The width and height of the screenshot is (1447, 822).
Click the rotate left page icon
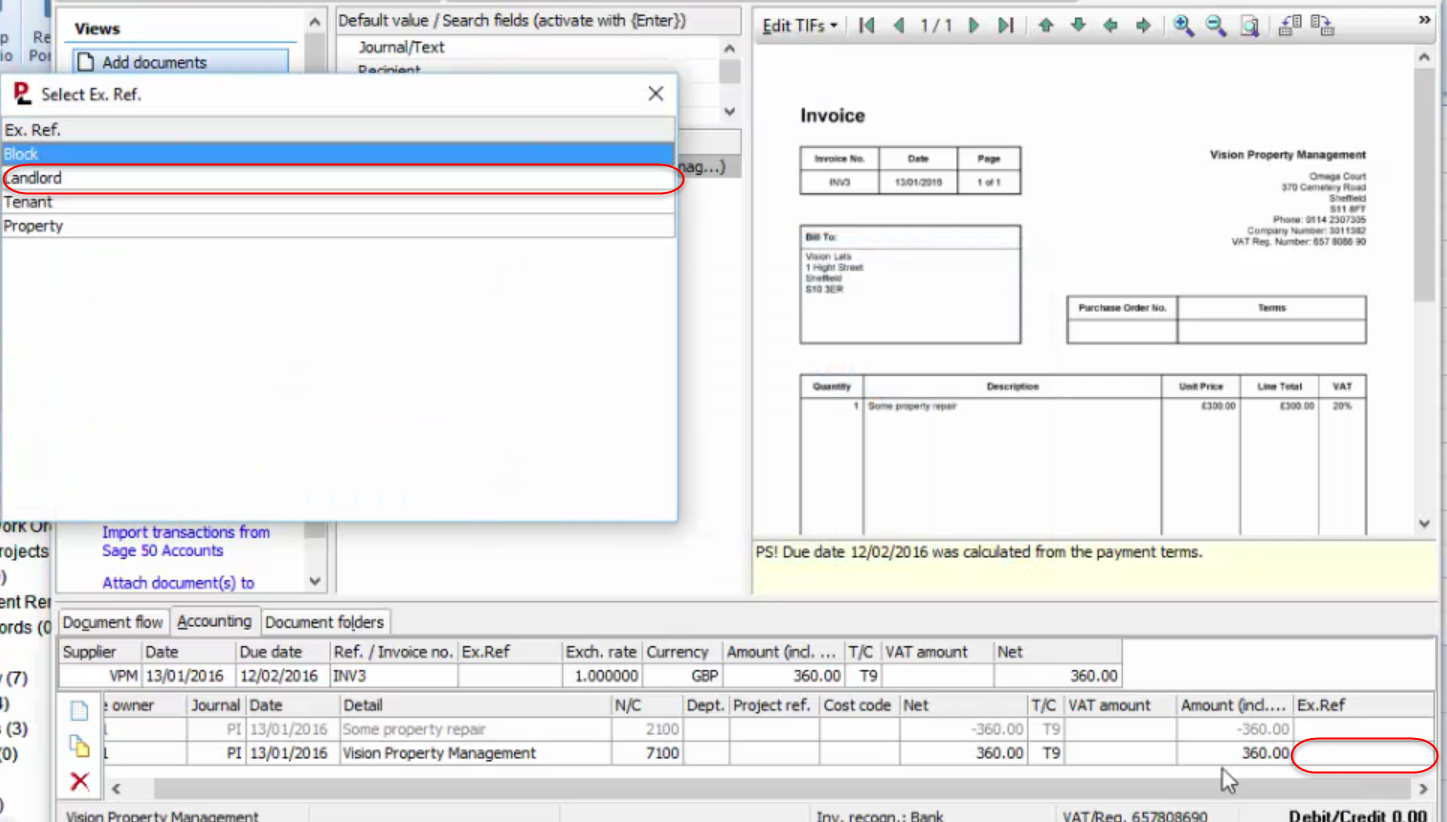click(1290, 25)
